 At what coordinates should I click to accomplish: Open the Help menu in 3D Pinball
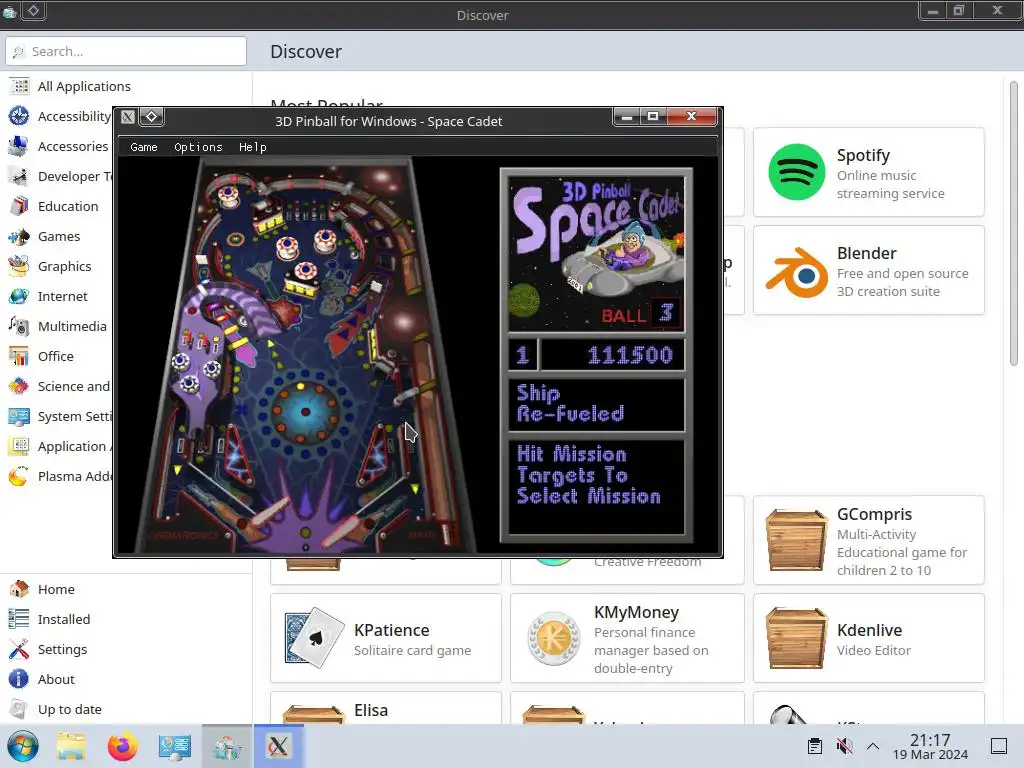tap(253, 147)
